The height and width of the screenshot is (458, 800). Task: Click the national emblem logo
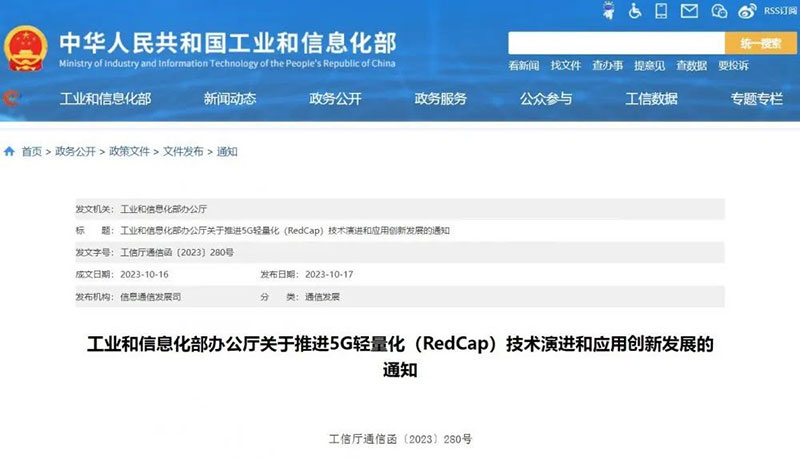(x=26, y=47)
